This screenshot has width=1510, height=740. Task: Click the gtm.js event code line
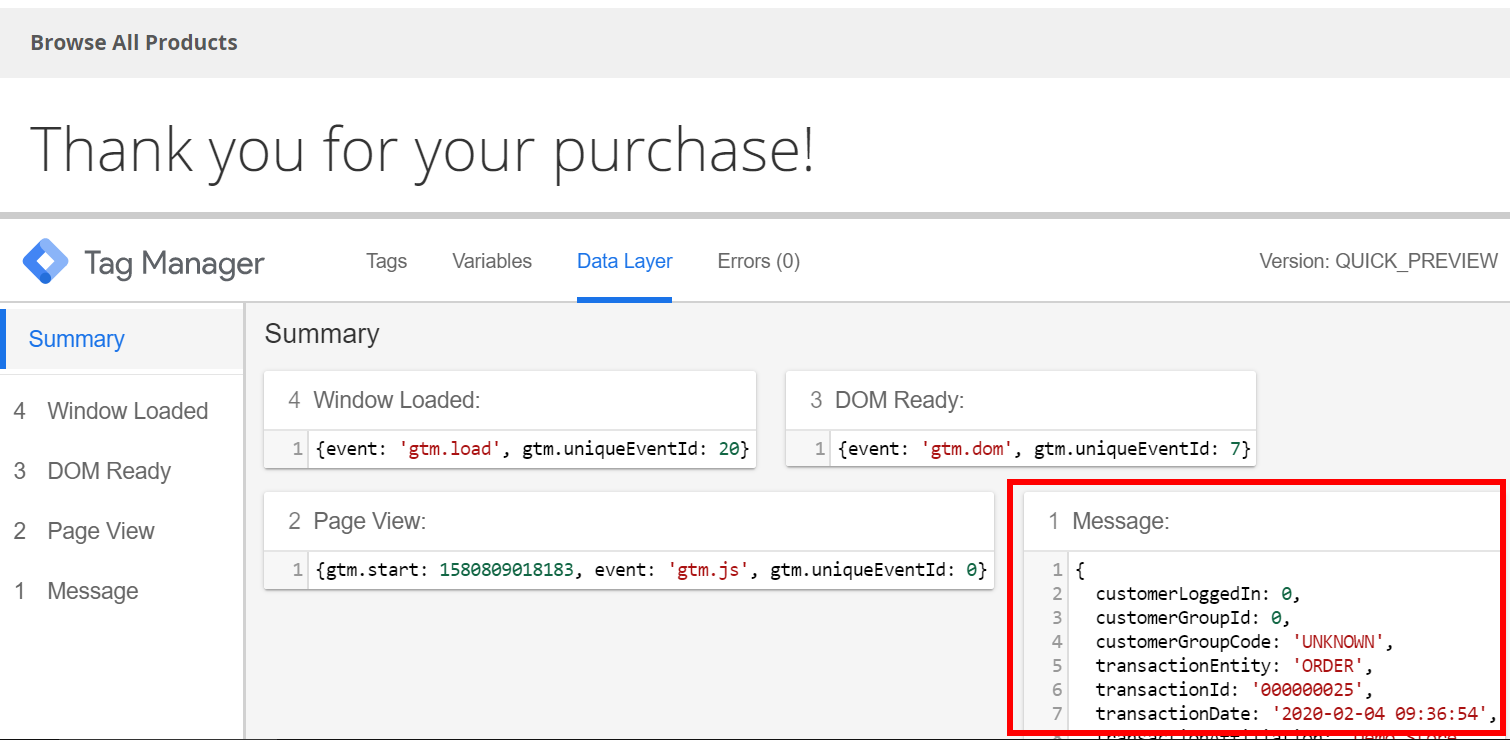click(x=651, y=570)
